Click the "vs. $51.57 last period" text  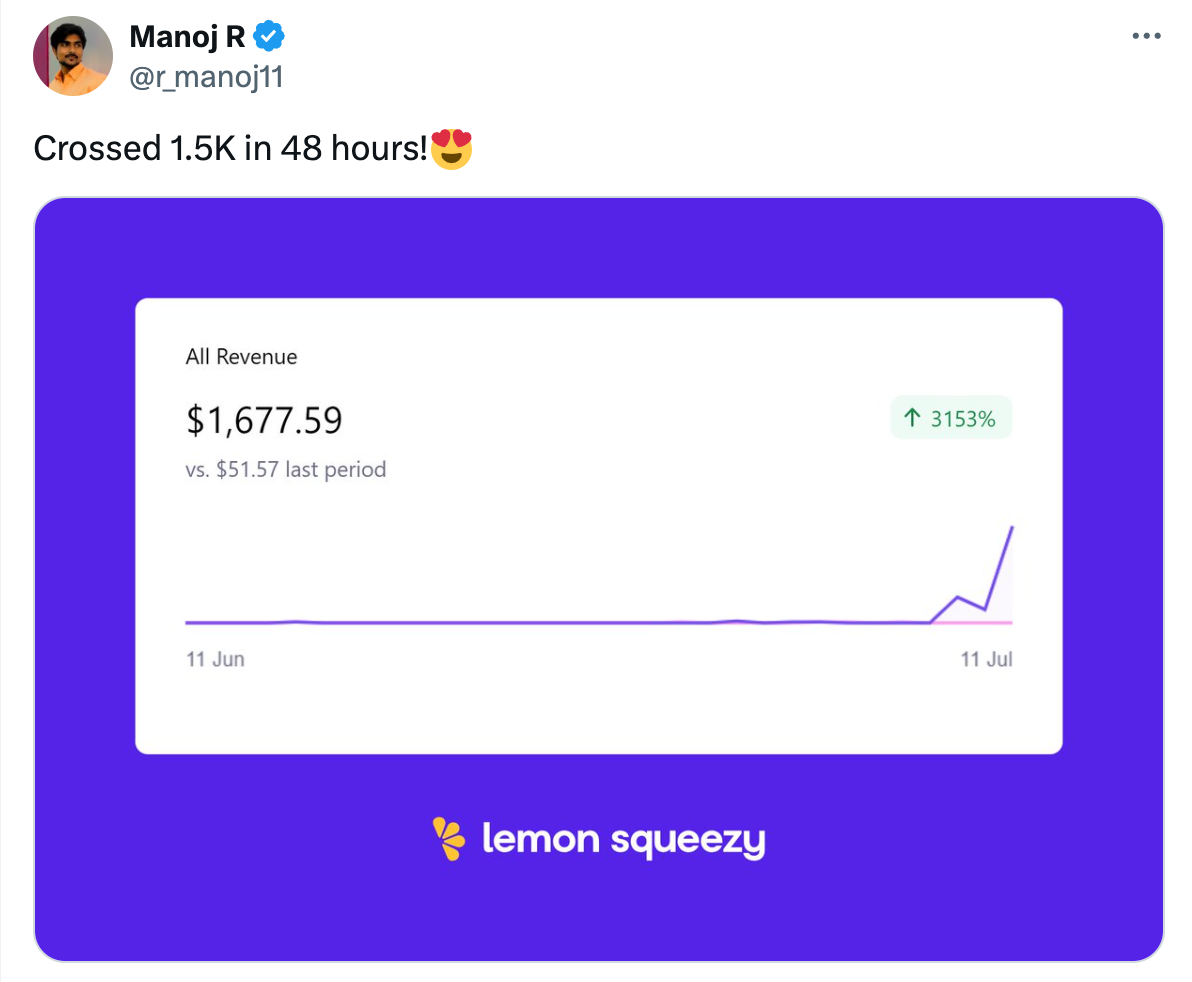286,469
